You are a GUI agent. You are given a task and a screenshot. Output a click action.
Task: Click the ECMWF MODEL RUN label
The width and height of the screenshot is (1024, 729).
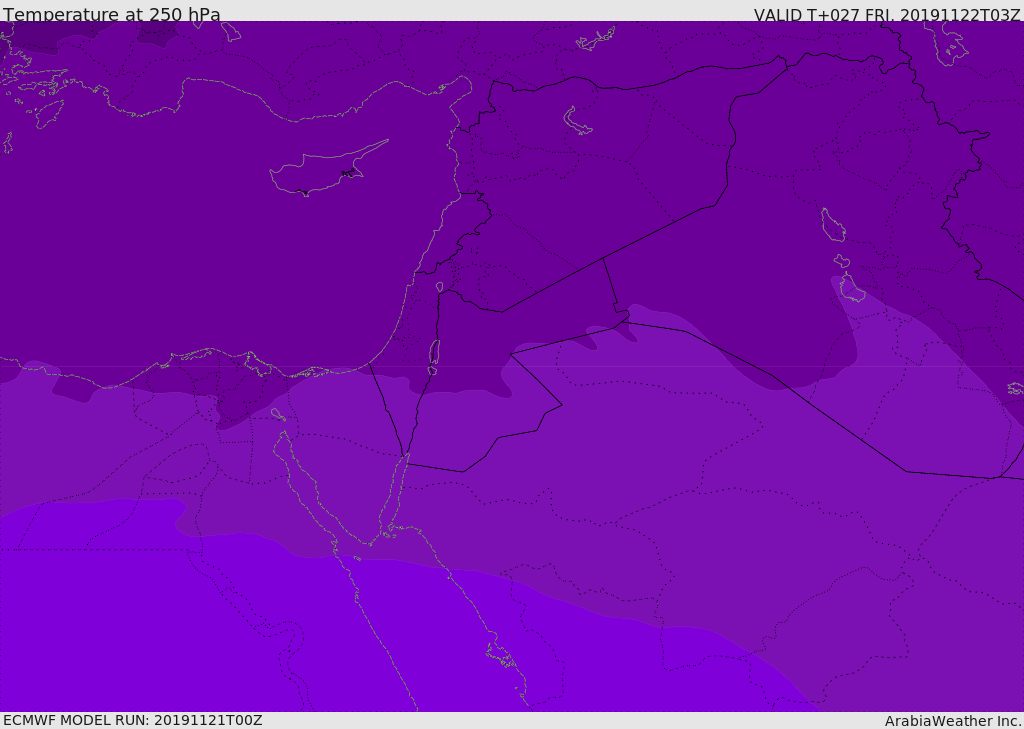pos(132,720)
